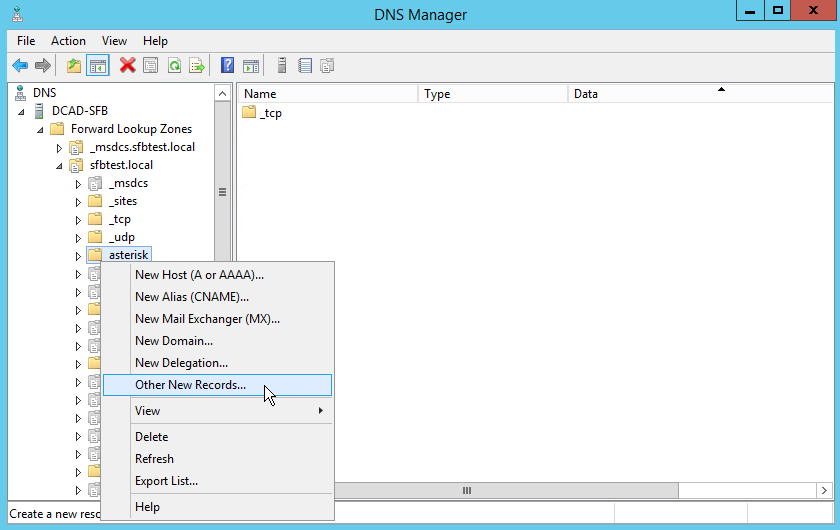Screen dimensions: 840x530
Task: Click the New Server tower icon
Action: (x=282, y=65)
